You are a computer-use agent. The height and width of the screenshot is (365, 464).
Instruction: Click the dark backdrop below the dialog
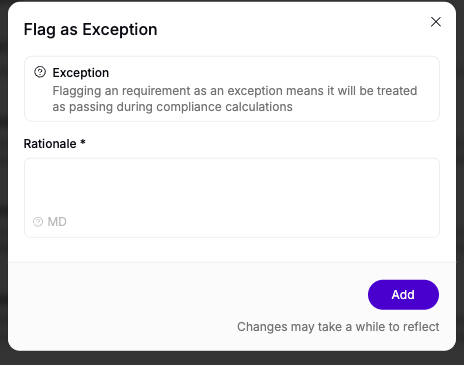coord(232,359)
